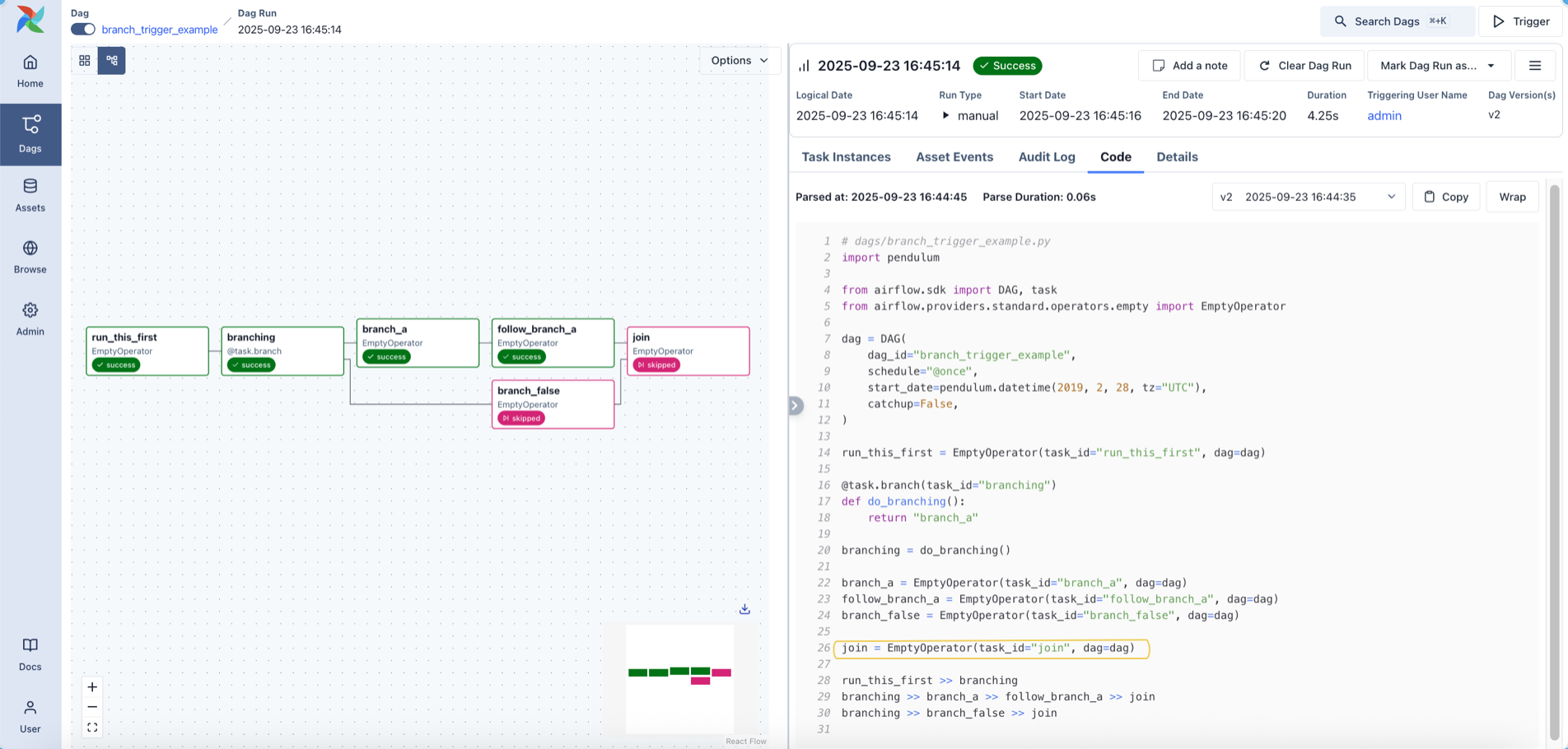
Task: Zoom in on the graph
Action: pyautogui.click(x=92, y=687)
